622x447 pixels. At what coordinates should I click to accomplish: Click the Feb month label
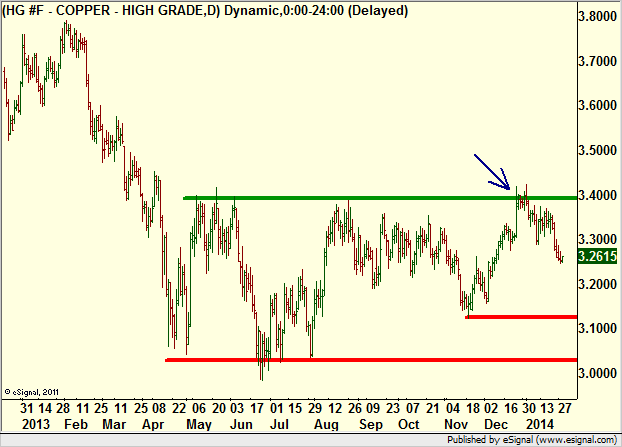click(x=76, y=424)
